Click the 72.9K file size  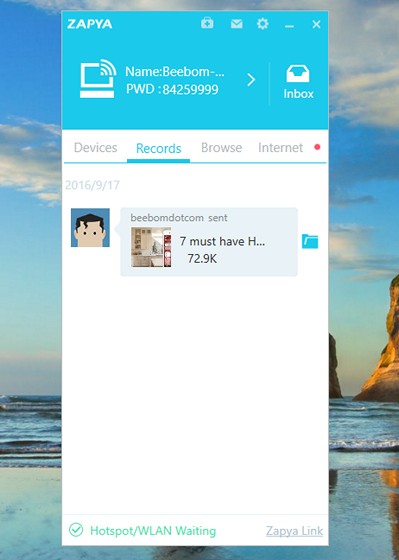click(202, 258)
